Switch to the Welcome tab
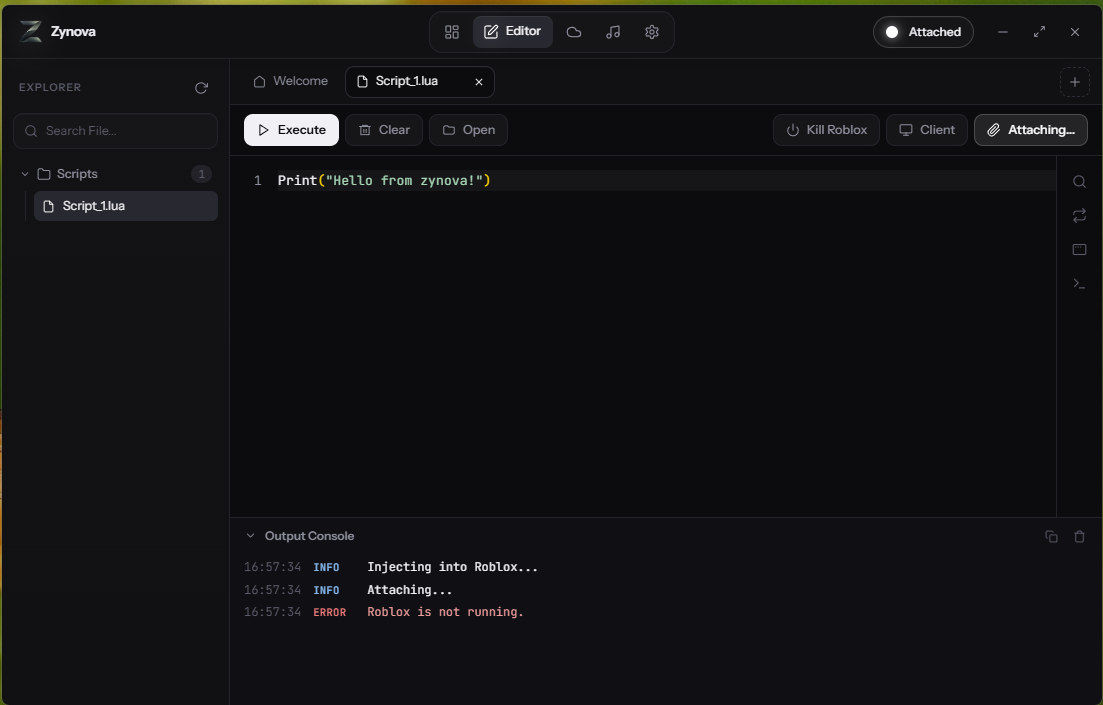 tap(291, 81)
